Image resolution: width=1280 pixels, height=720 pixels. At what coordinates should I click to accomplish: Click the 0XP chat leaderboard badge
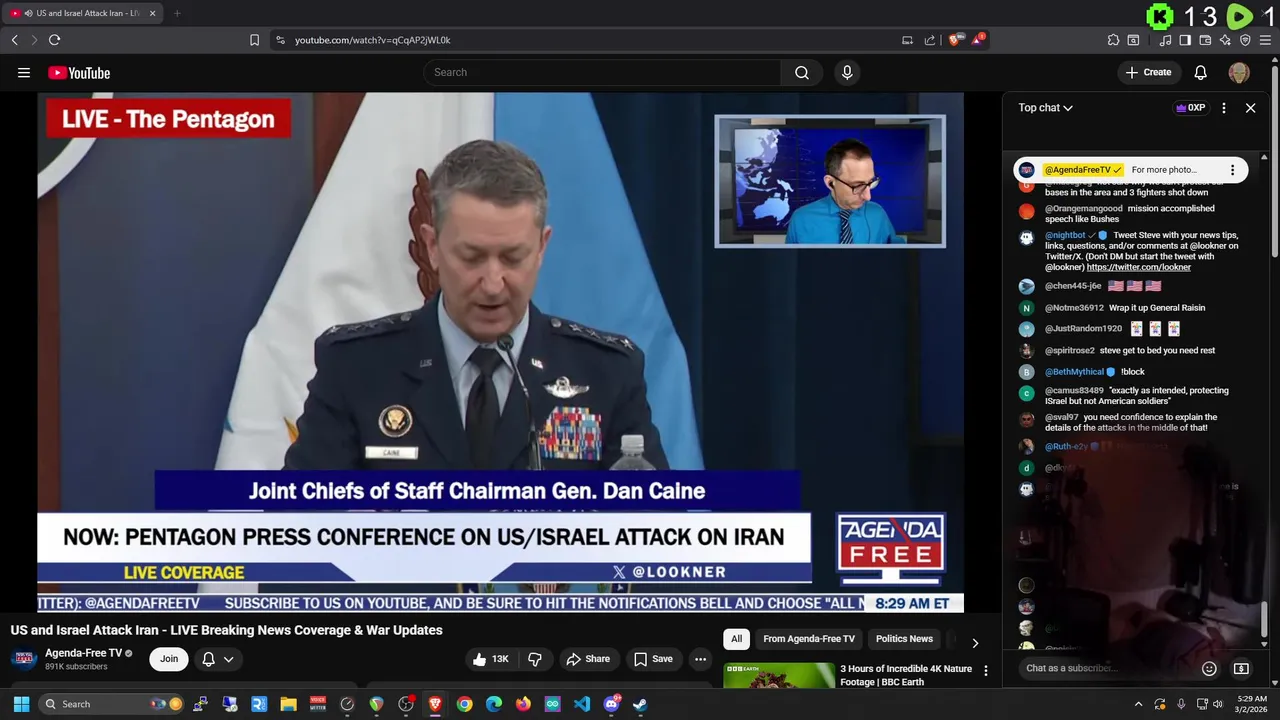(1190, 108)
